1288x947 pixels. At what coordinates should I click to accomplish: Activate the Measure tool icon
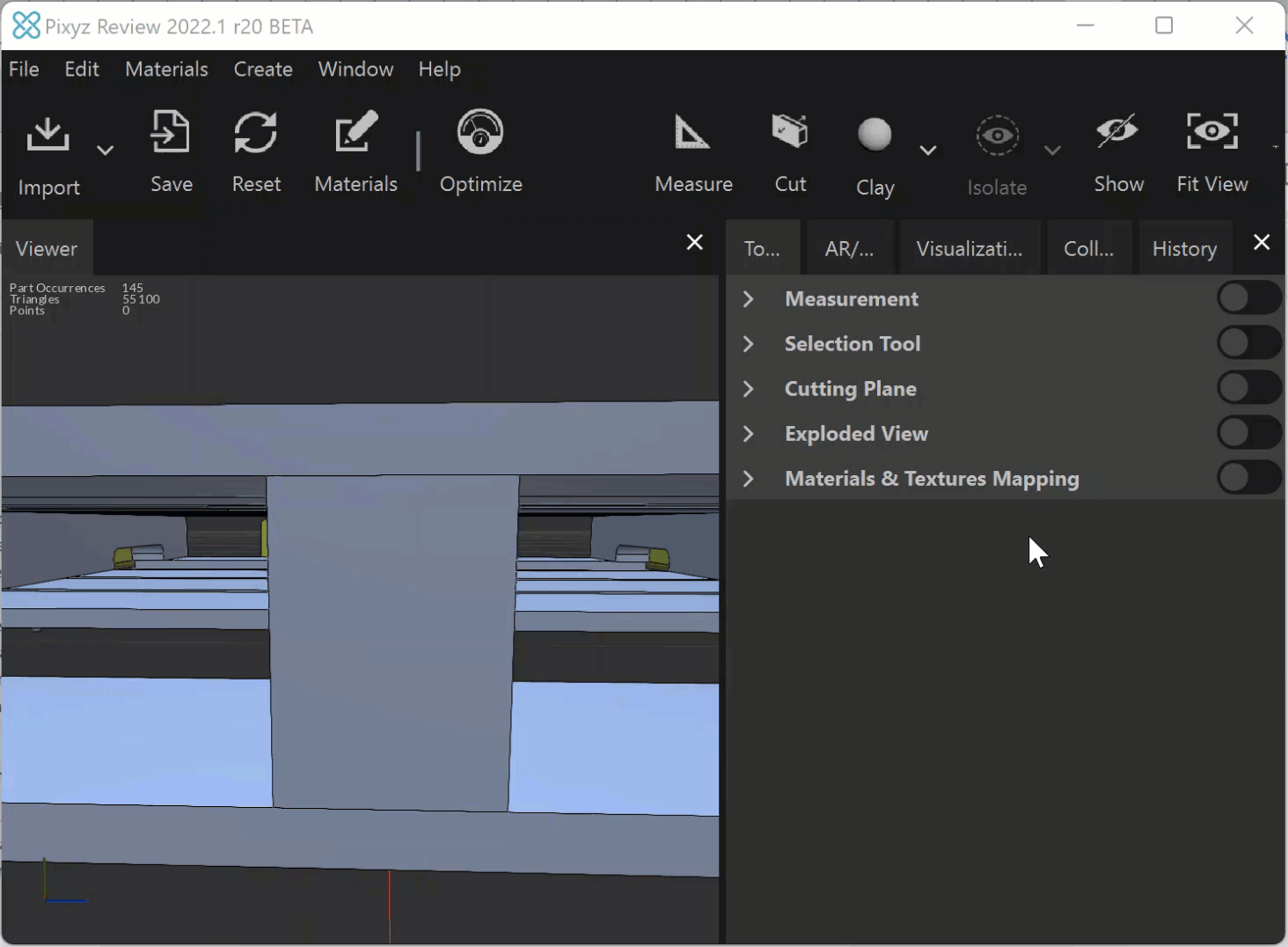tap(692, 132)
